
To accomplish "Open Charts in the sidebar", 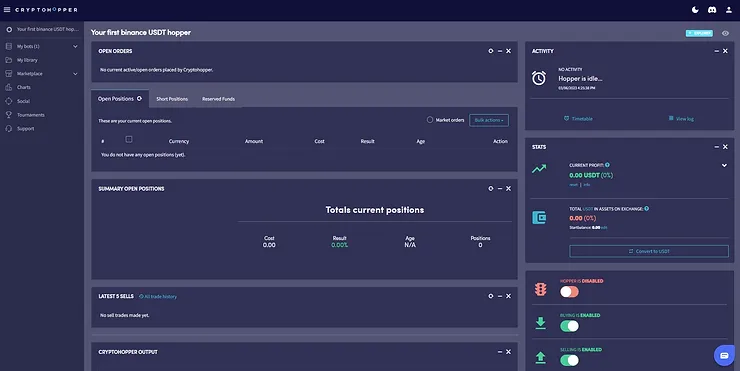I will [24, 87].
